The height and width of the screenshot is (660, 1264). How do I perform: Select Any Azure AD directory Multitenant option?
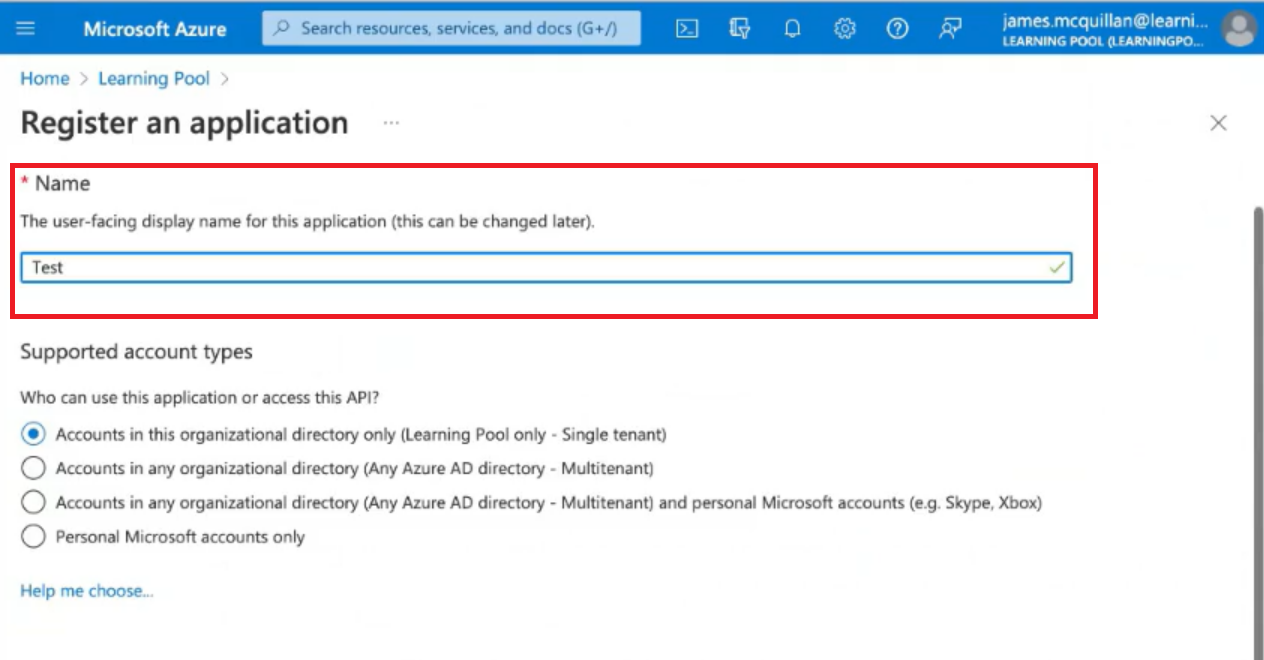[x=33, y=468]
